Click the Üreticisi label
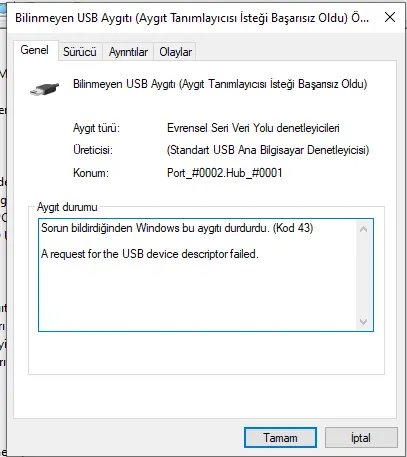 [93, 150]
